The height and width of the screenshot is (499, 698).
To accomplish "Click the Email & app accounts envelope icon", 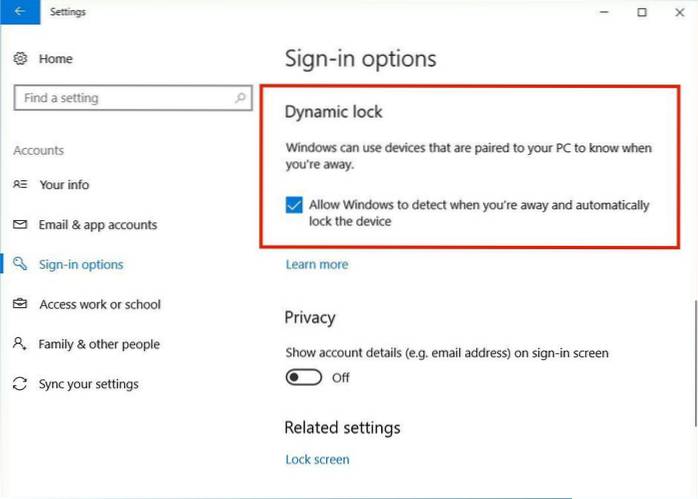I will pos(20,225).
